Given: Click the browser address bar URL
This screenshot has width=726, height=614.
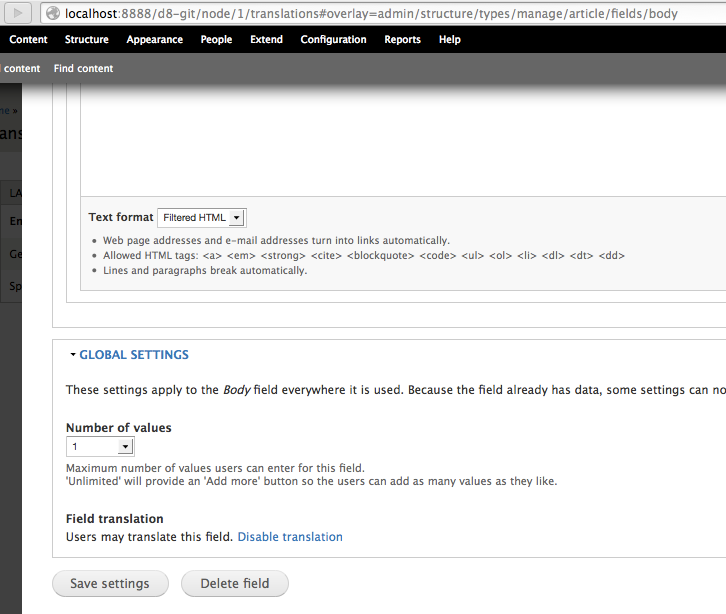Looking at the screenshot, I should tap(371, 14).
